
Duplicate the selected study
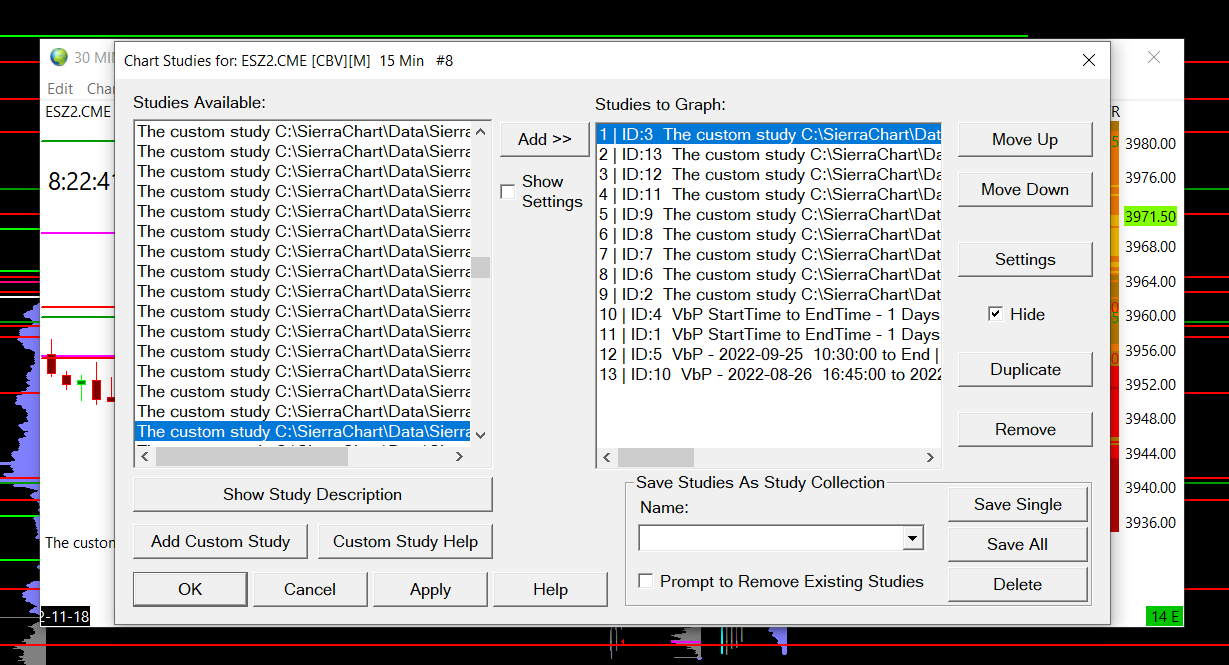click(1025, 370)
